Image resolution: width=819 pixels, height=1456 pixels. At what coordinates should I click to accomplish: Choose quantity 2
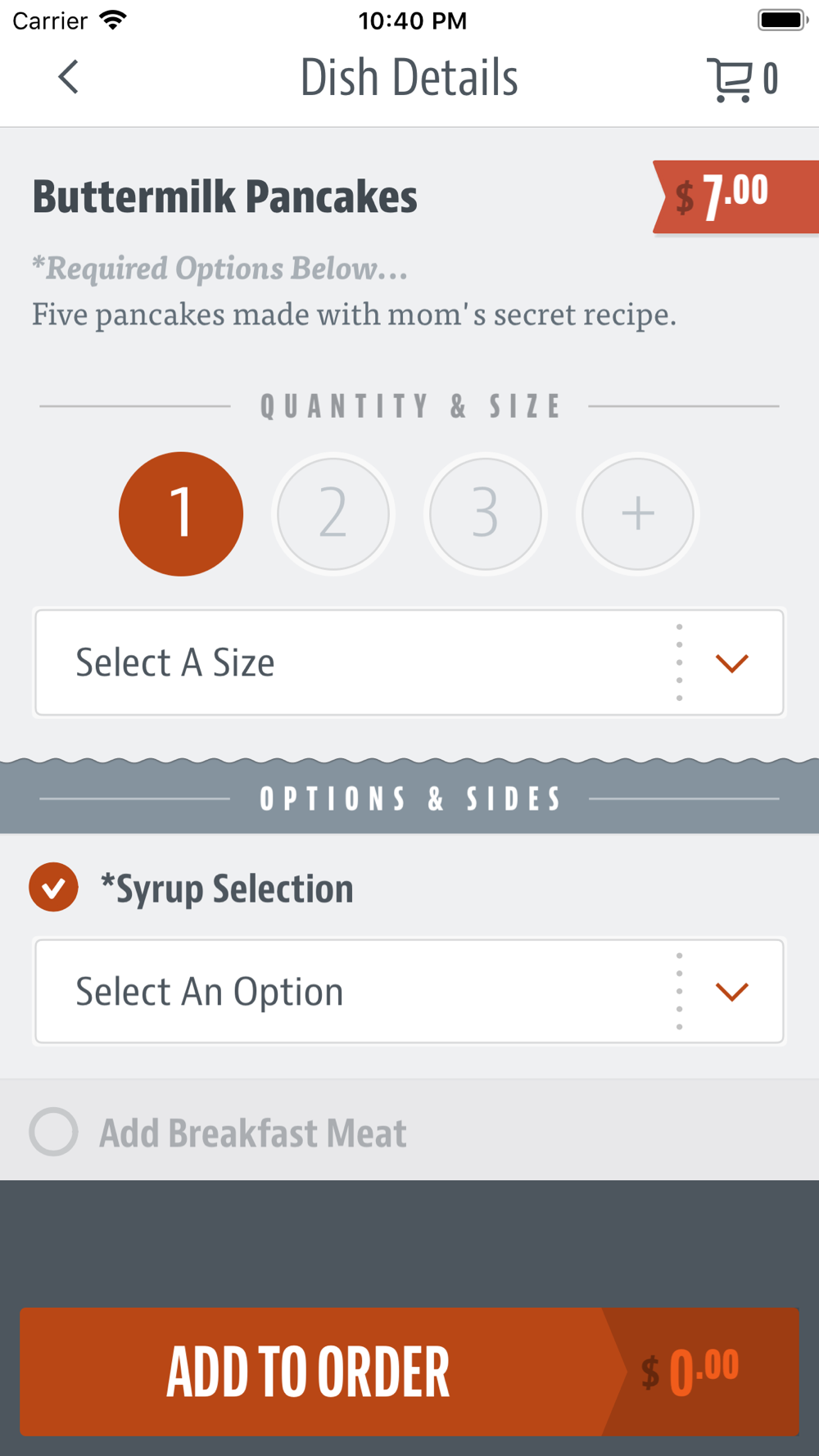(x=333, y=514)
